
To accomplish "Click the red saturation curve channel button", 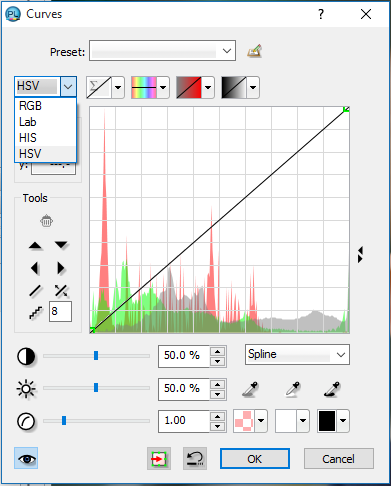I will (x=189, y=87).
